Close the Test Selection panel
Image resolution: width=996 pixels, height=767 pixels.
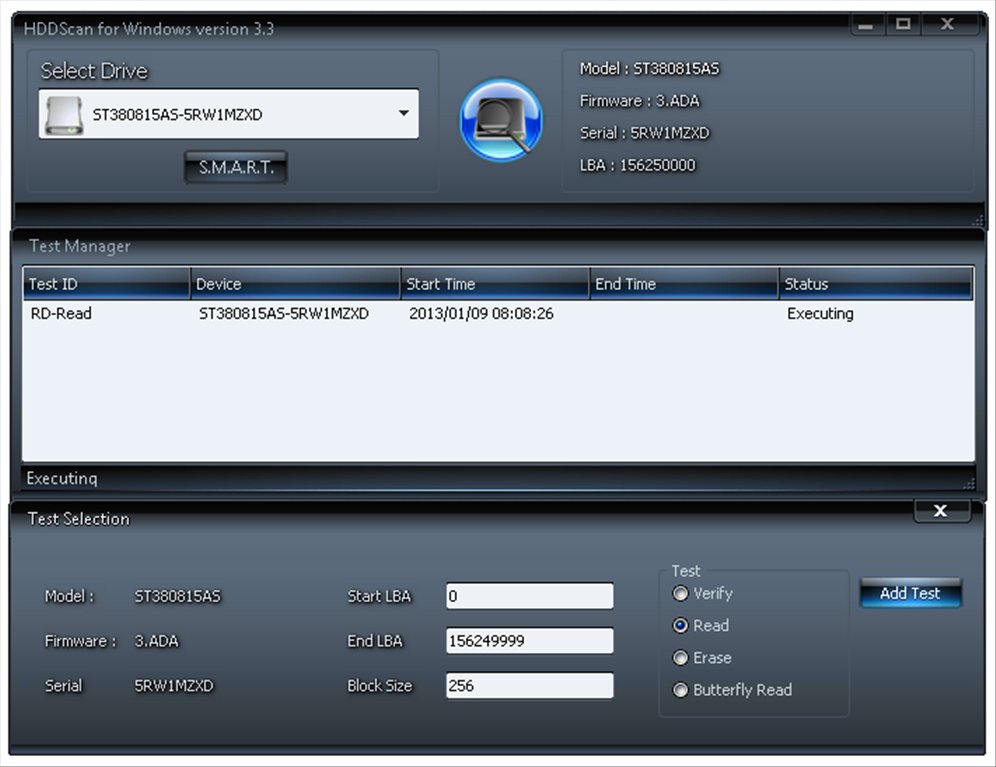(941, 511)
